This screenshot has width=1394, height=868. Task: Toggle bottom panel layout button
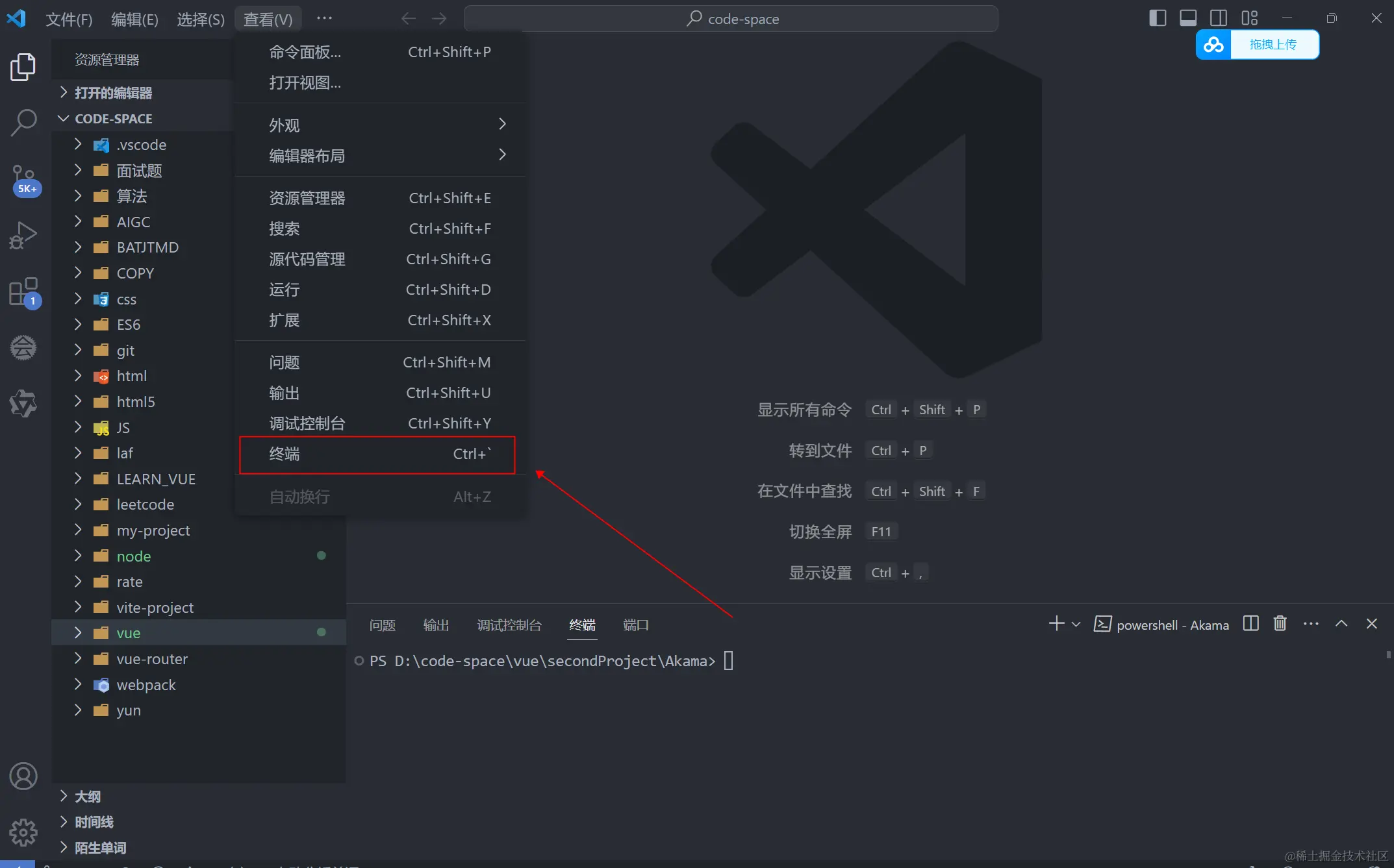tap(1188, 18)
